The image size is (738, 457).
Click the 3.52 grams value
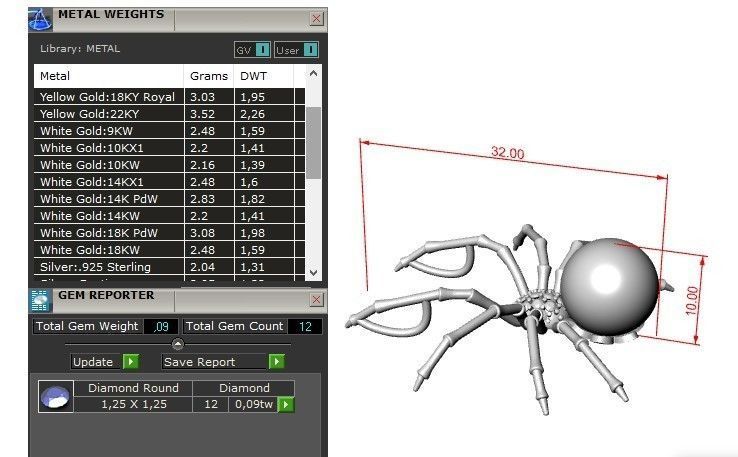(x=202, y=114)
